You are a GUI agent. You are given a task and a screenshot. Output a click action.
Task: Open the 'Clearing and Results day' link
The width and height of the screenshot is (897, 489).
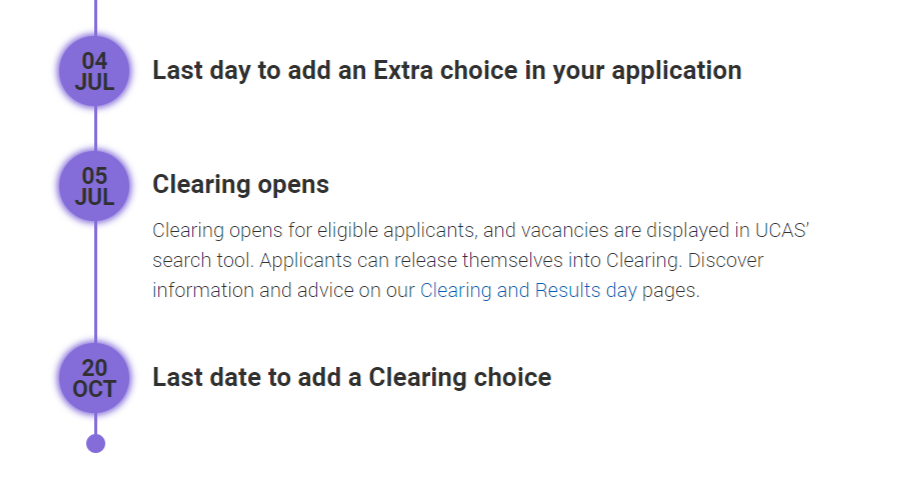(x=529, y=291)
